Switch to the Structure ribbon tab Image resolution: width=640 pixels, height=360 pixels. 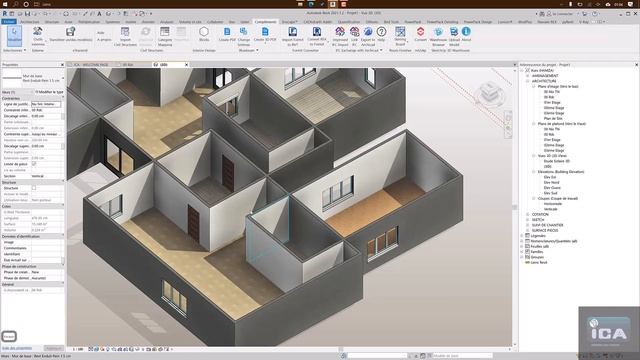click(x=52, y=22)
